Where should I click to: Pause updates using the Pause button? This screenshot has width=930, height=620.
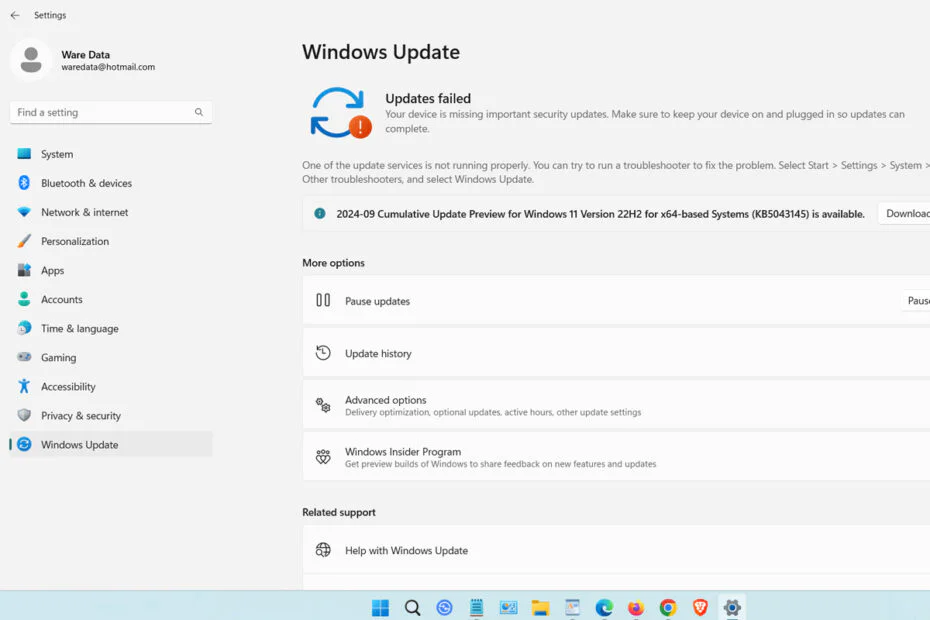point(917,301)
